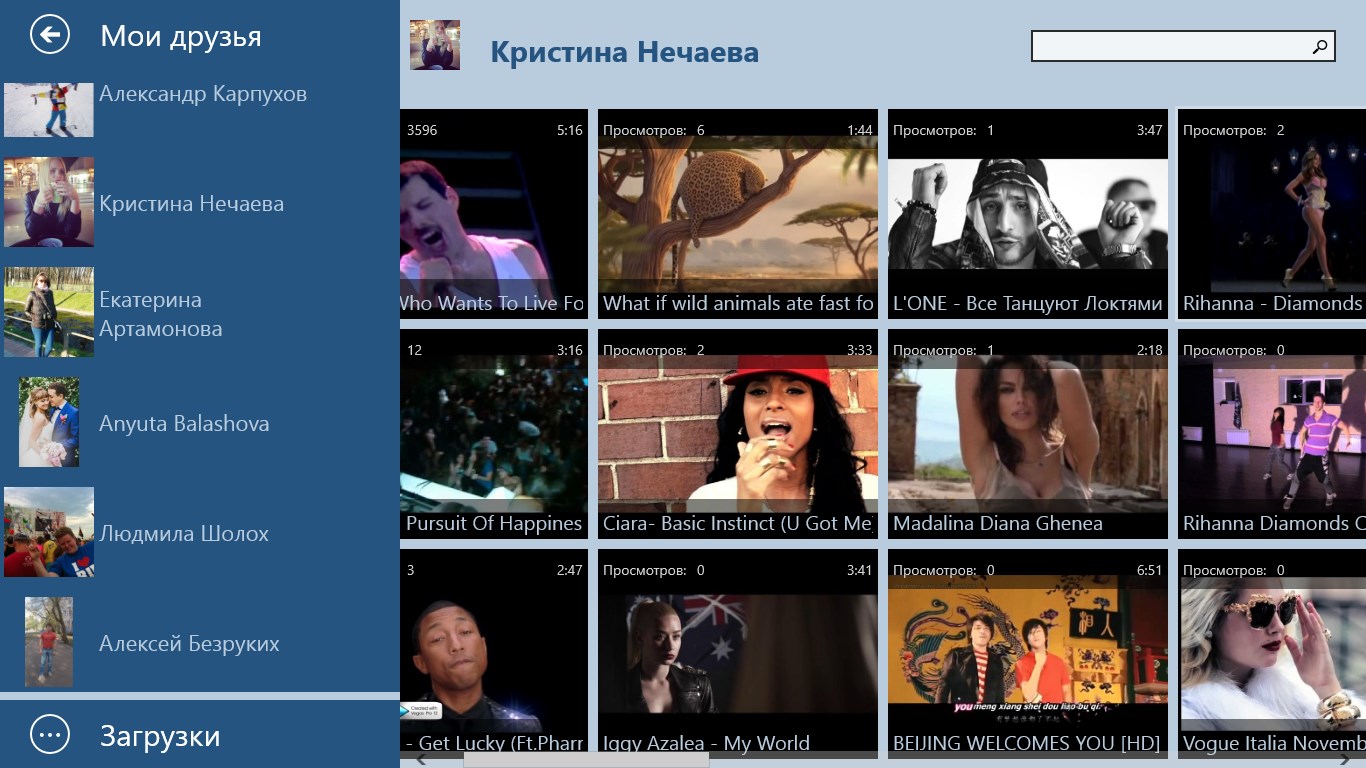Click the scrollbar left arrow
Image resolution: width=1366 pixels, height=768 pixels.
tap(421, 760)
